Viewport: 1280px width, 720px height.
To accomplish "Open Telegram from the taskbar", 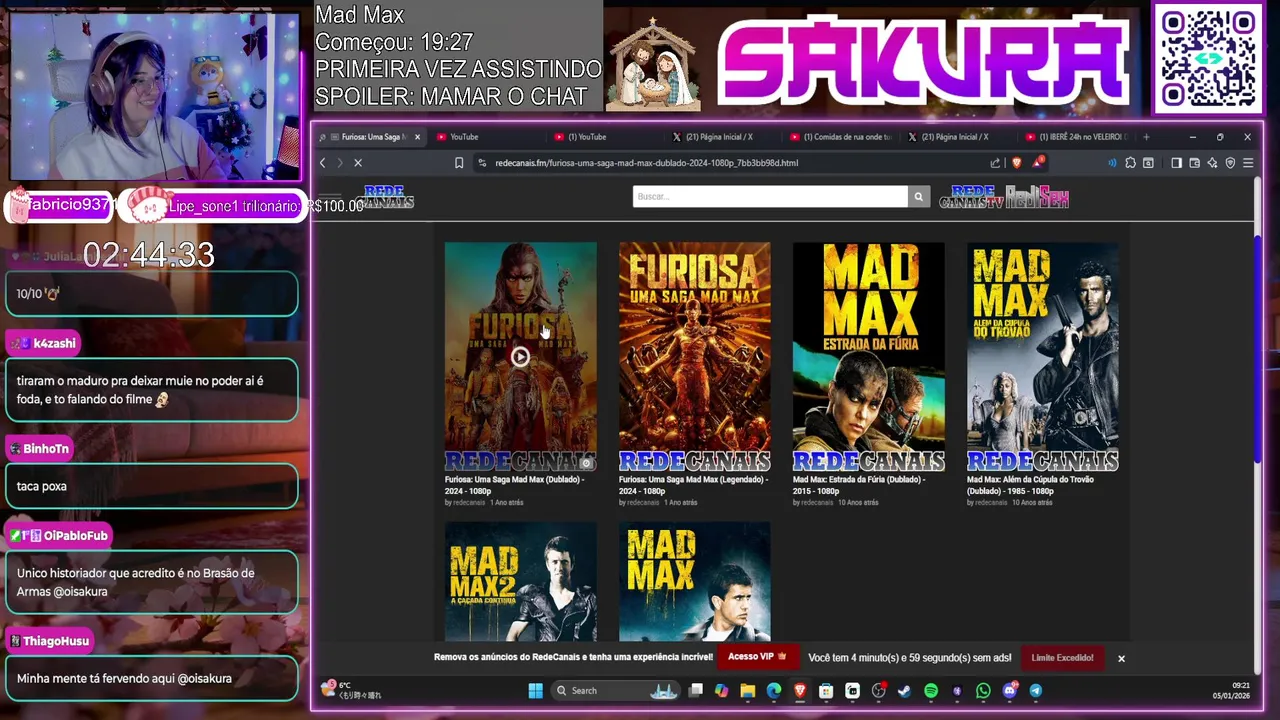I will pos(1035,690).
